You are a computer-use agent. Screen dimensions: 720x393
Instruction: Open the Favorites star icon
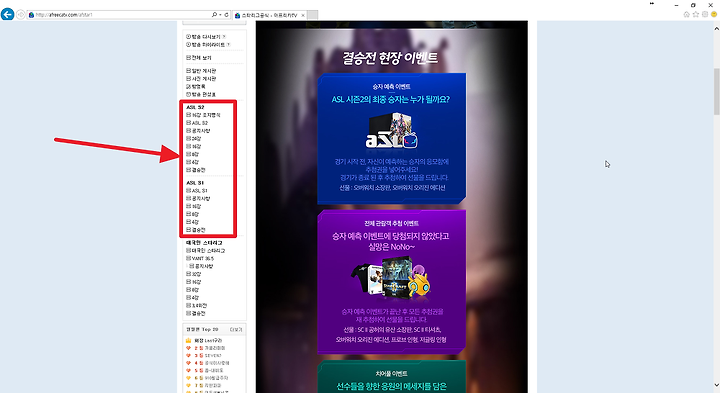(x=696, y=15)
